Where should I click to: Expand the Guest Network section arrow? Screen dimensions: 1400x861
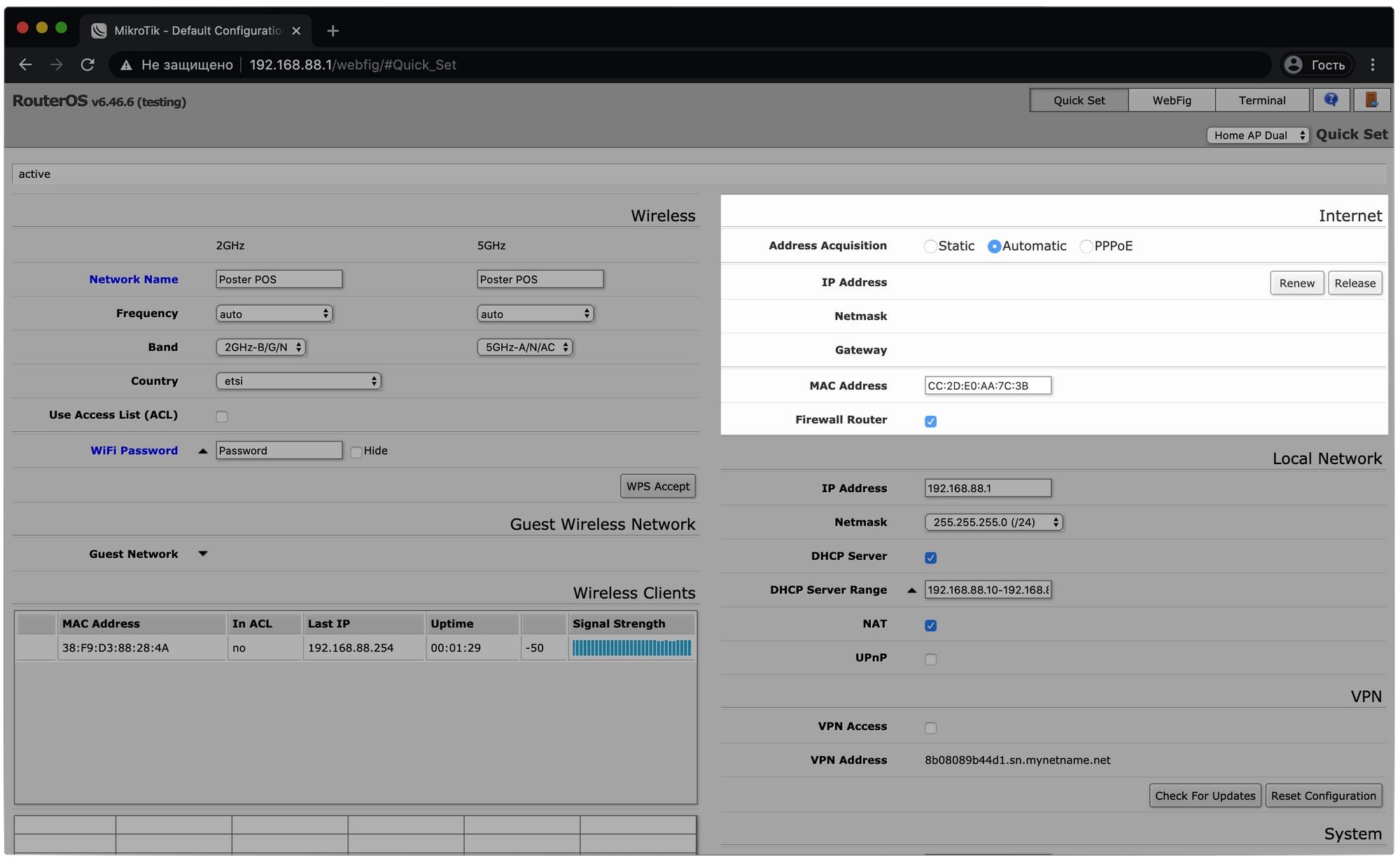(203, 554)
